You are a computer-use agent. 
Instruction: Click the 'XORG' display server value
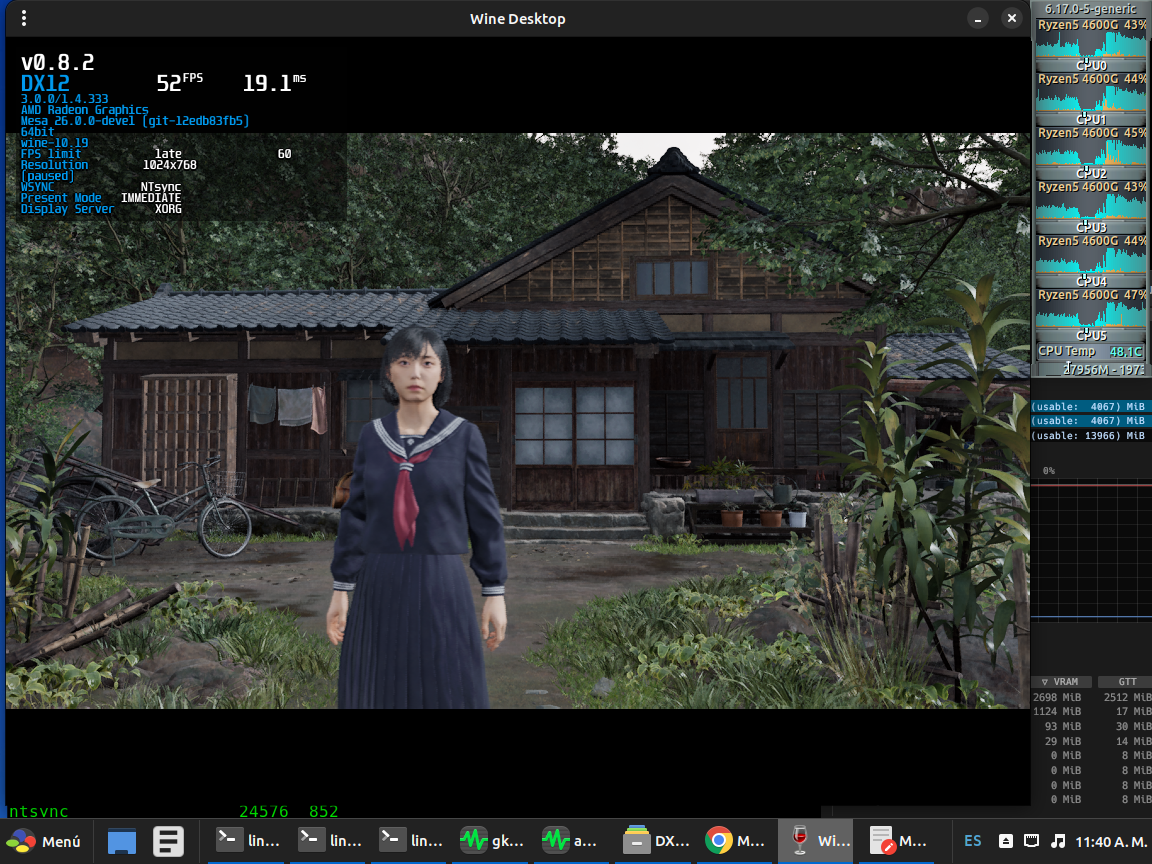pos(168,209)
